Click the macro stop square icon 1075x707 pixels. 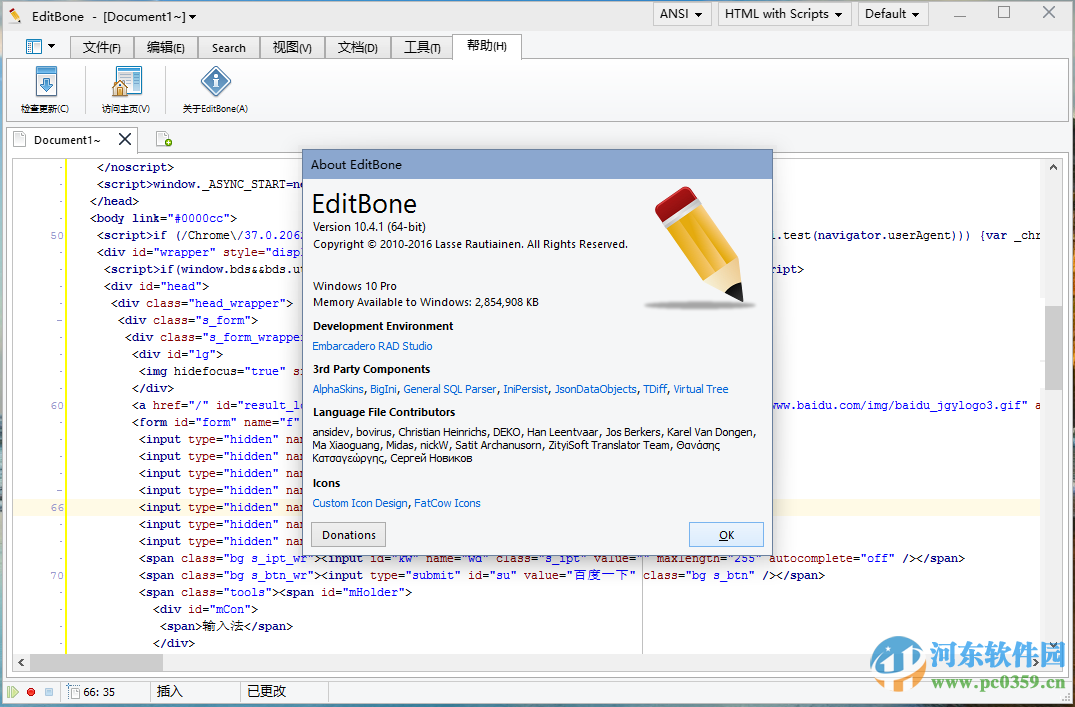tap(48, 691)
